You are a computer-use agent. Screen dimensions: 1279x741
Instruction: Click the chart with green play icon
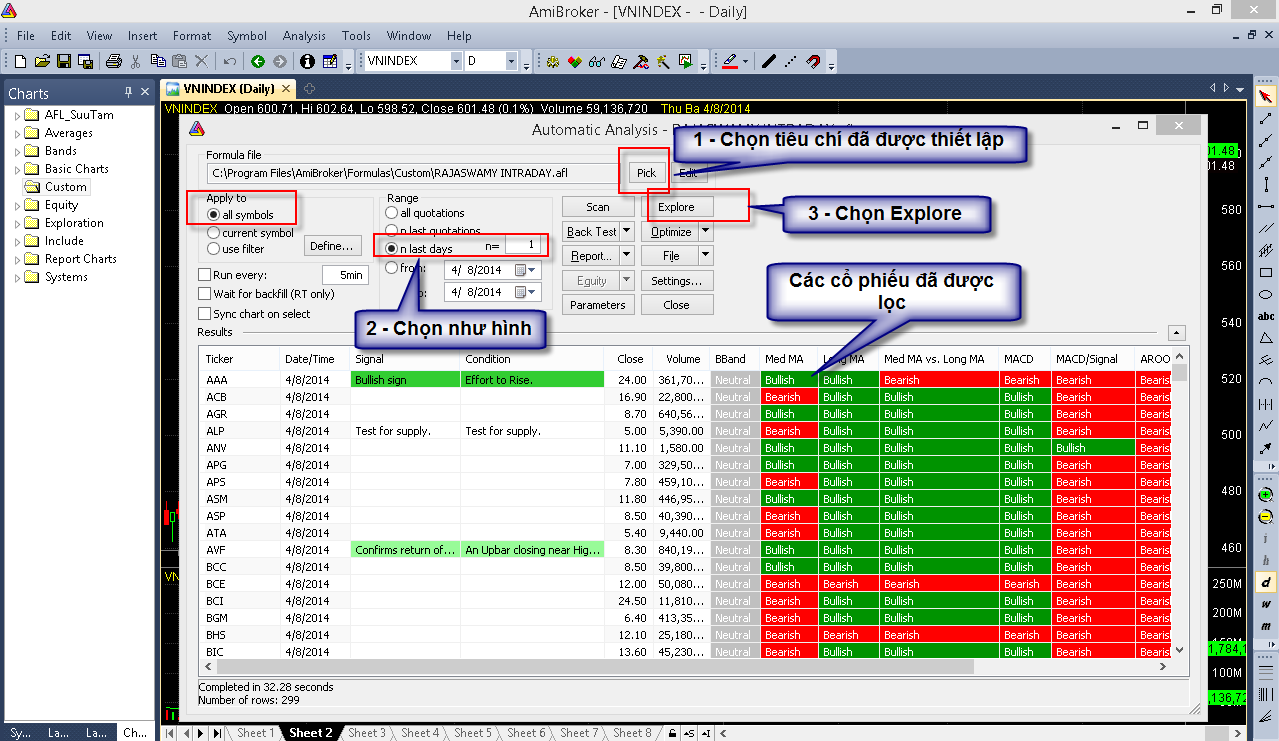coord(685,61)
